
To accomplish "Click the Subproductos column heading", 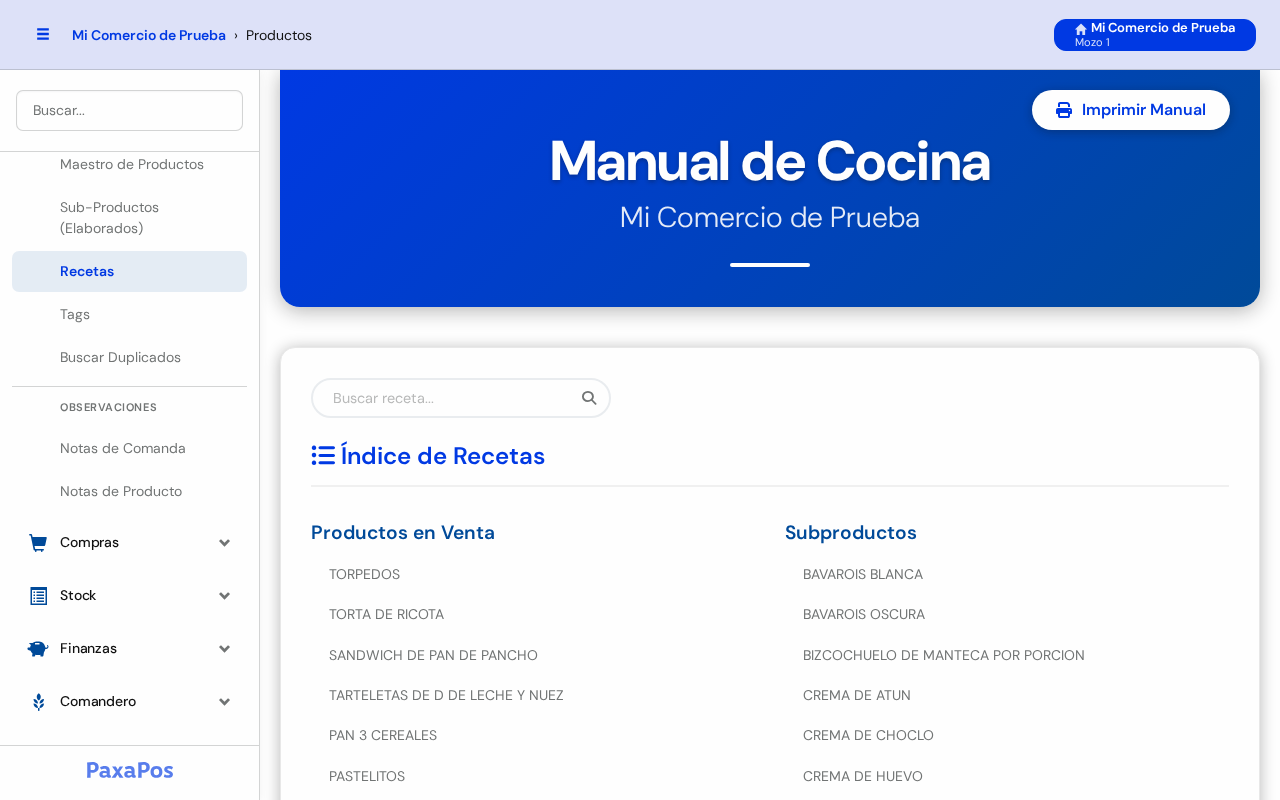I will coord(851,532).
